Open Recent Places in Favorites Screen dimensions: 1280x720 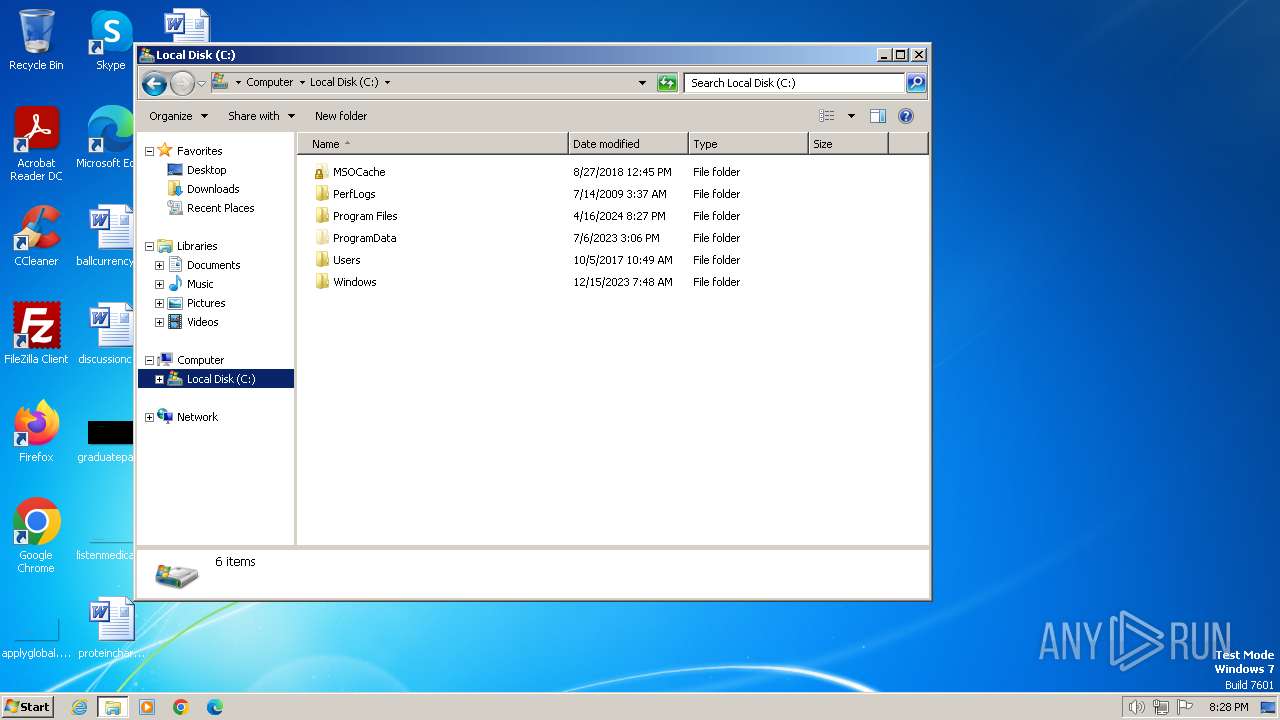[220, 208]
